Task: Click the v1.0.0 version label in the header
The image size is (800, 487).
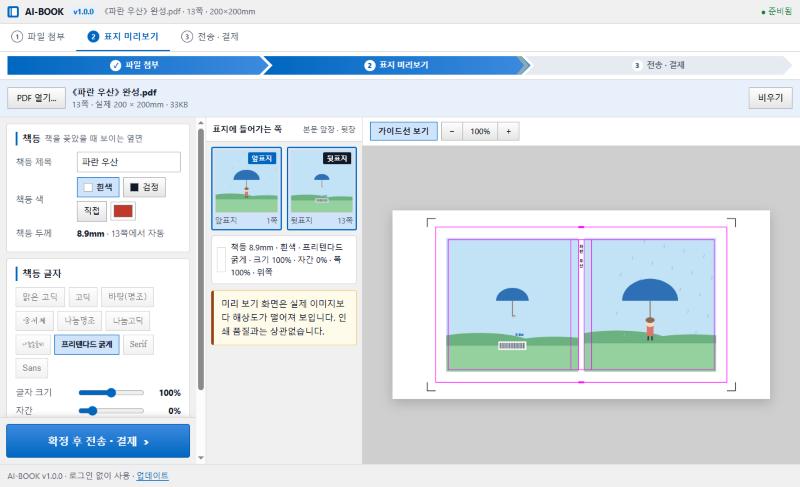Action: pos(84,11)
